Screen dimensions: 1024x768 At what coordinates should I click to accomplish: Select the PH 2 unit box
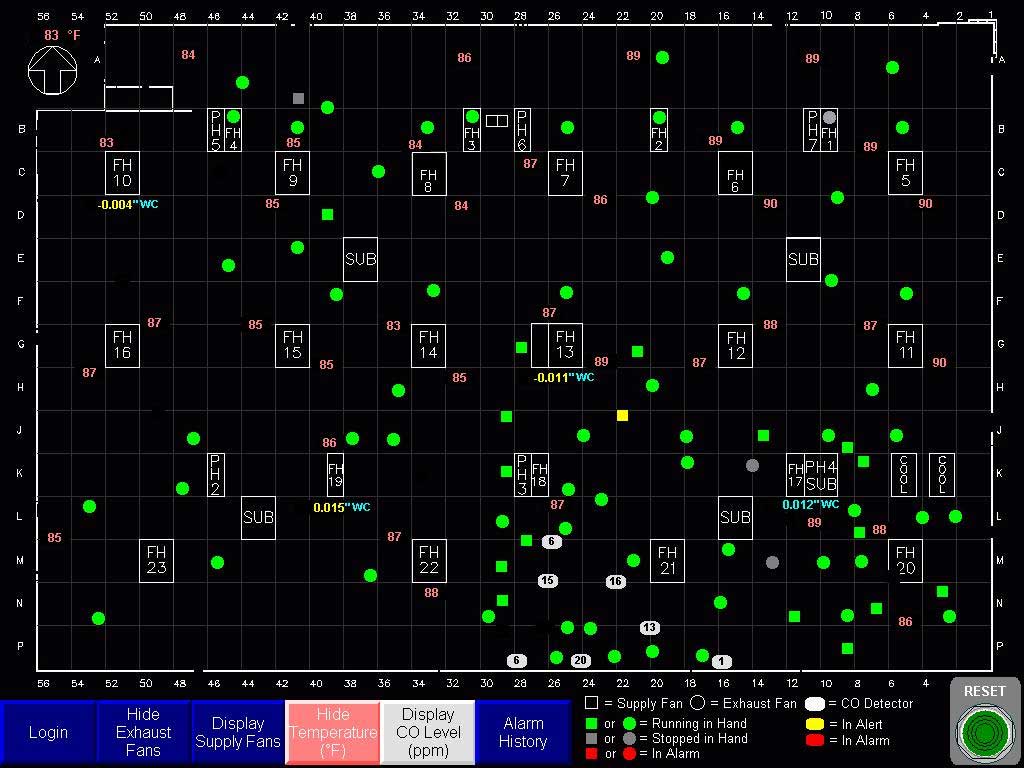point(216,475)
